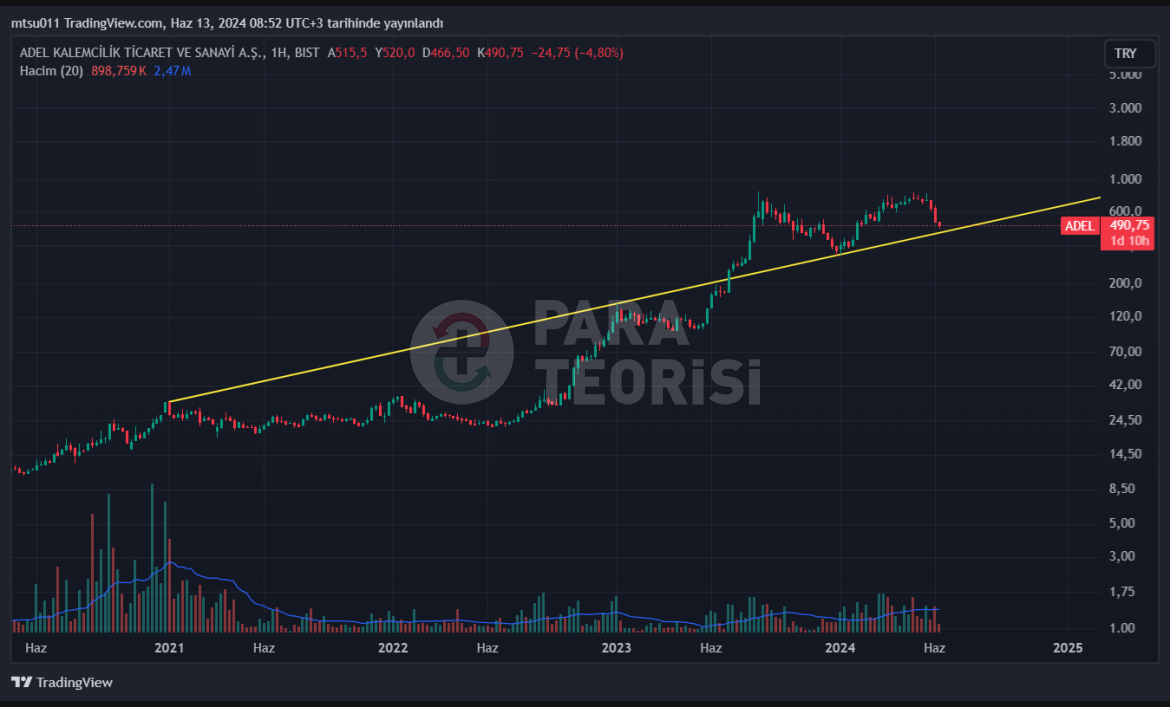
Task: Click the Hacim (20) volume indicator label
Action: [51, 71]
